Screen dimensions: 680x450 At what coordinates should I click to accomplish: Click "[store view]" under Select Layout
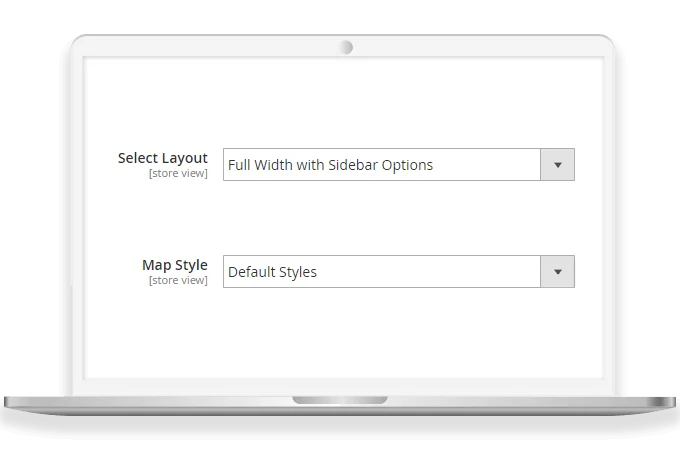[x=178, y=173]
